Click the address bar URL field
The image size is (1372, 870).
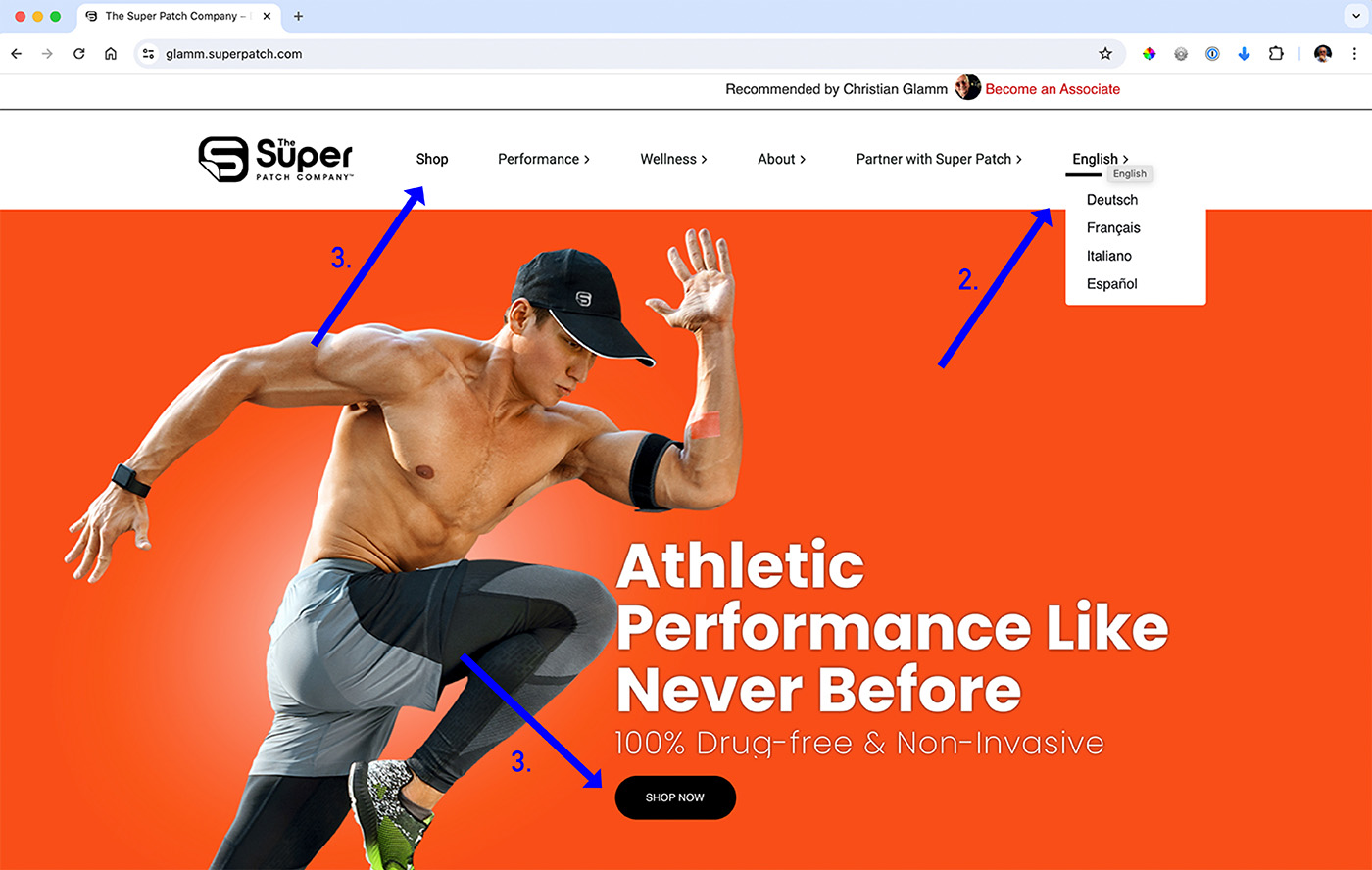tap(627, 54)
